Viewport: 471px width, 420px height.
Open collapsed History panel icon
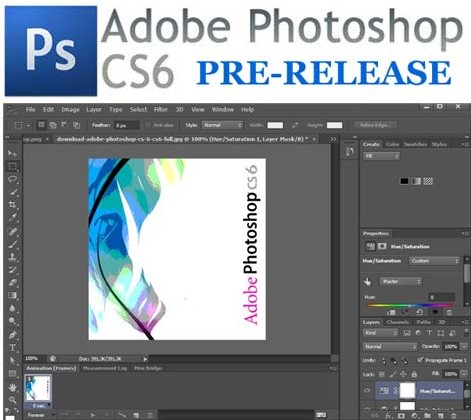(x=350, y=152)
